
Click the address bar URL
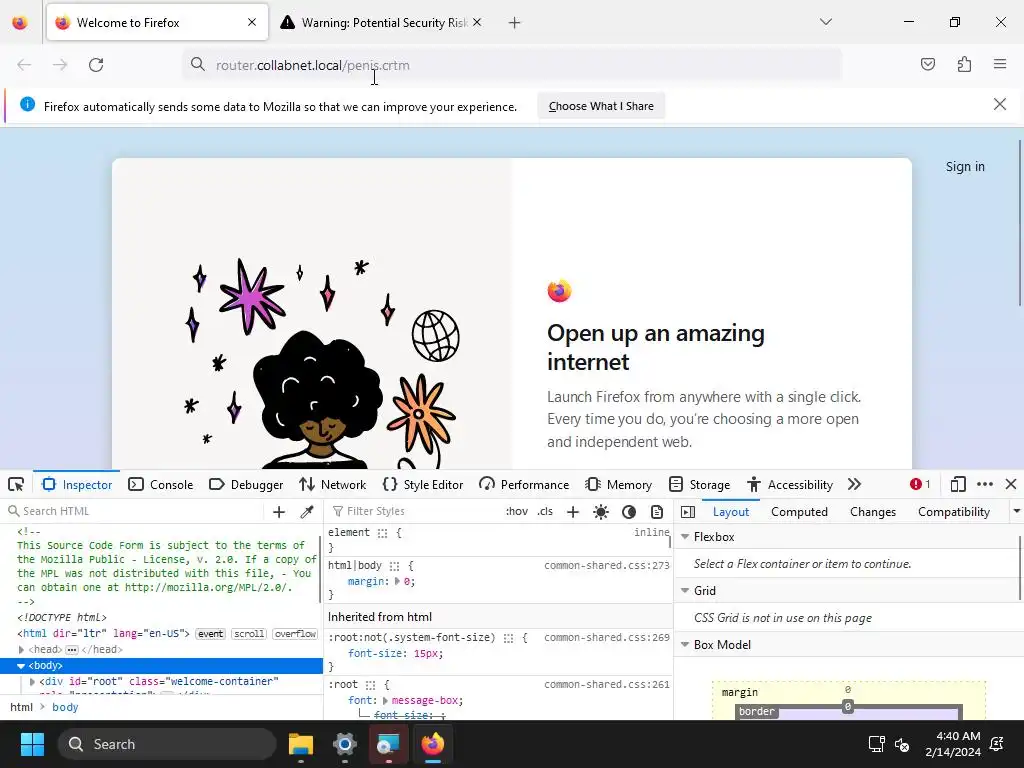(313, 65)
